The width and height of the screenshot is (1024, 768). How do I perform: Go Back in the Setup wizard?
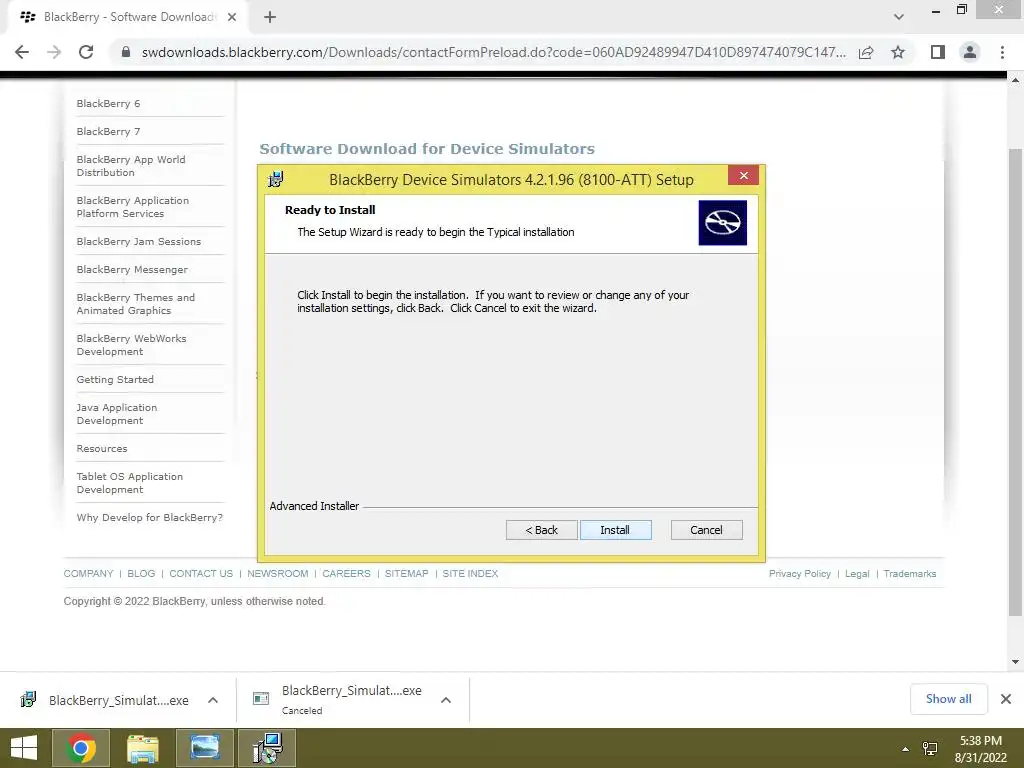coord(541,530)
